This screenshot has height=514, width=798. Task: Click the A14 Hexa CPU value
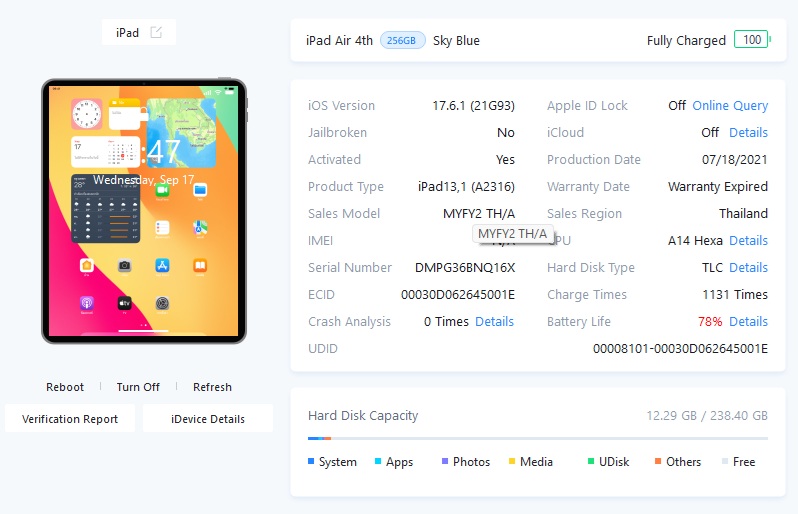click(695, 240)
